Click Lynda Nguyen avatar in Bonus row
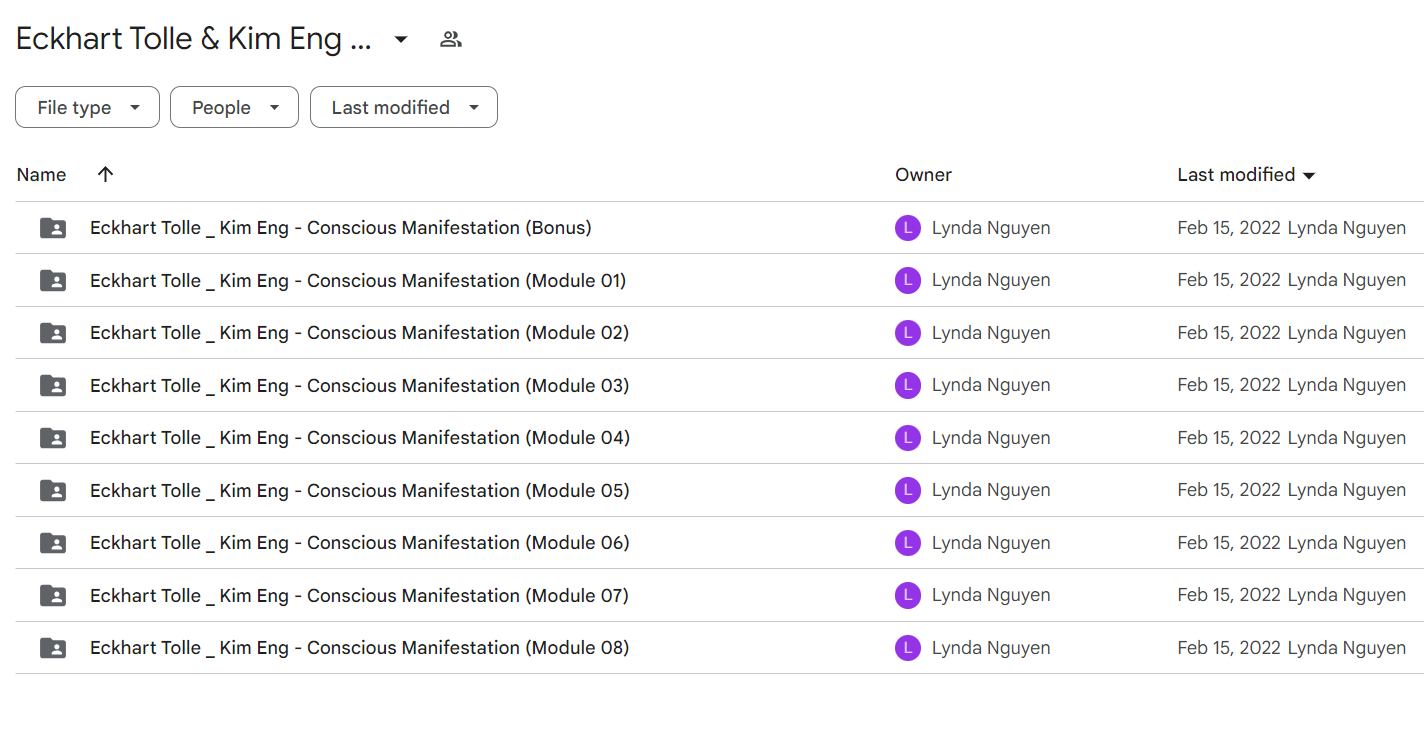The width and height of the screenshot is (1424, 731). pos(908,228)
